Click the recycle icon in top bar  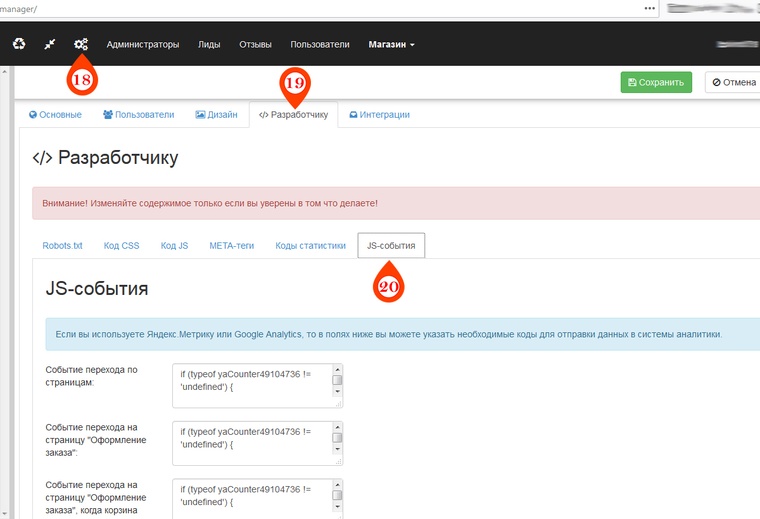pos(19,44)
